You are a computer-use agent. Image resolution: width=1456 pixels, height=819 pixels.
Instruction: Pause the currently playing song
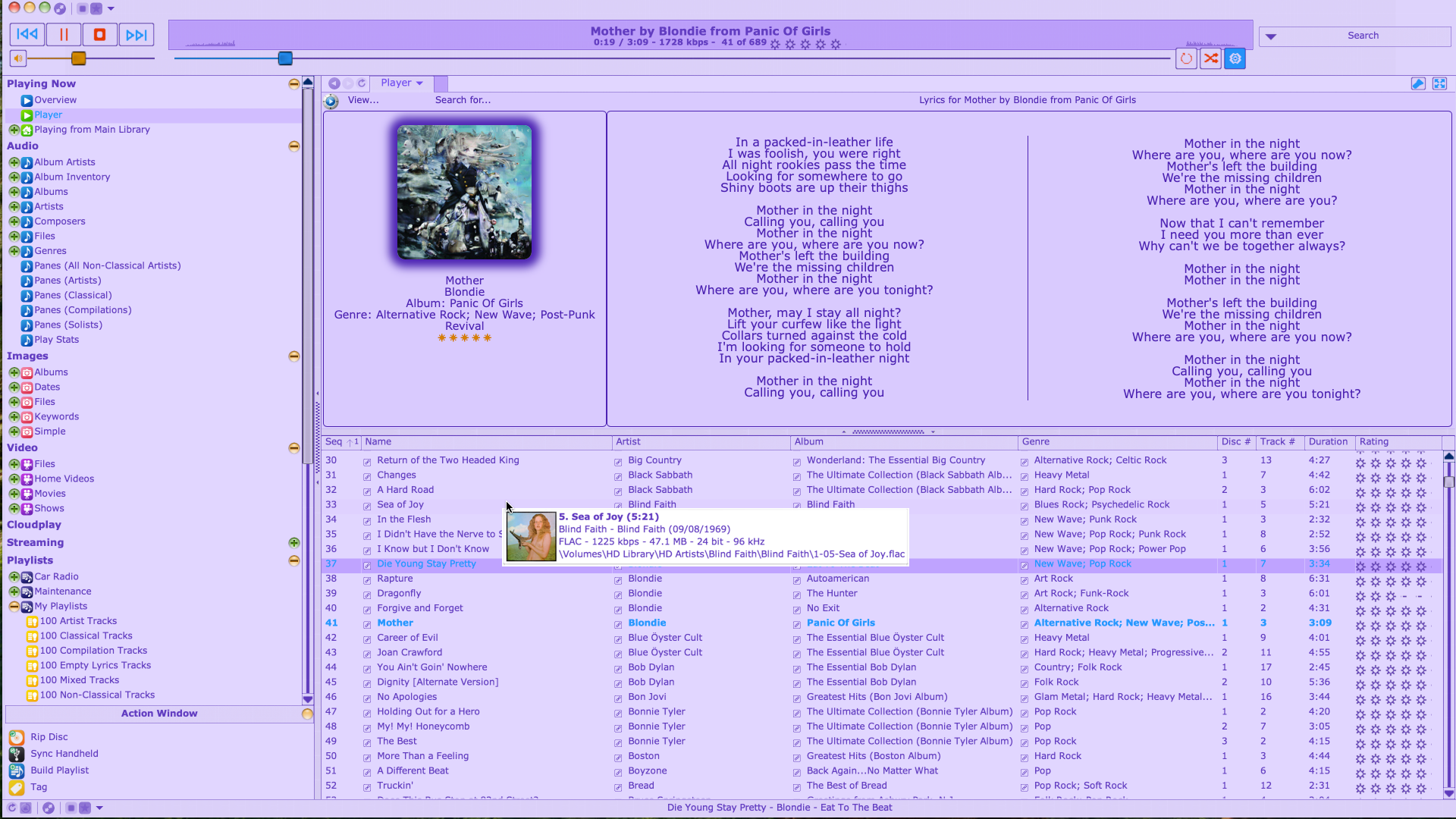tap(64, 34)
